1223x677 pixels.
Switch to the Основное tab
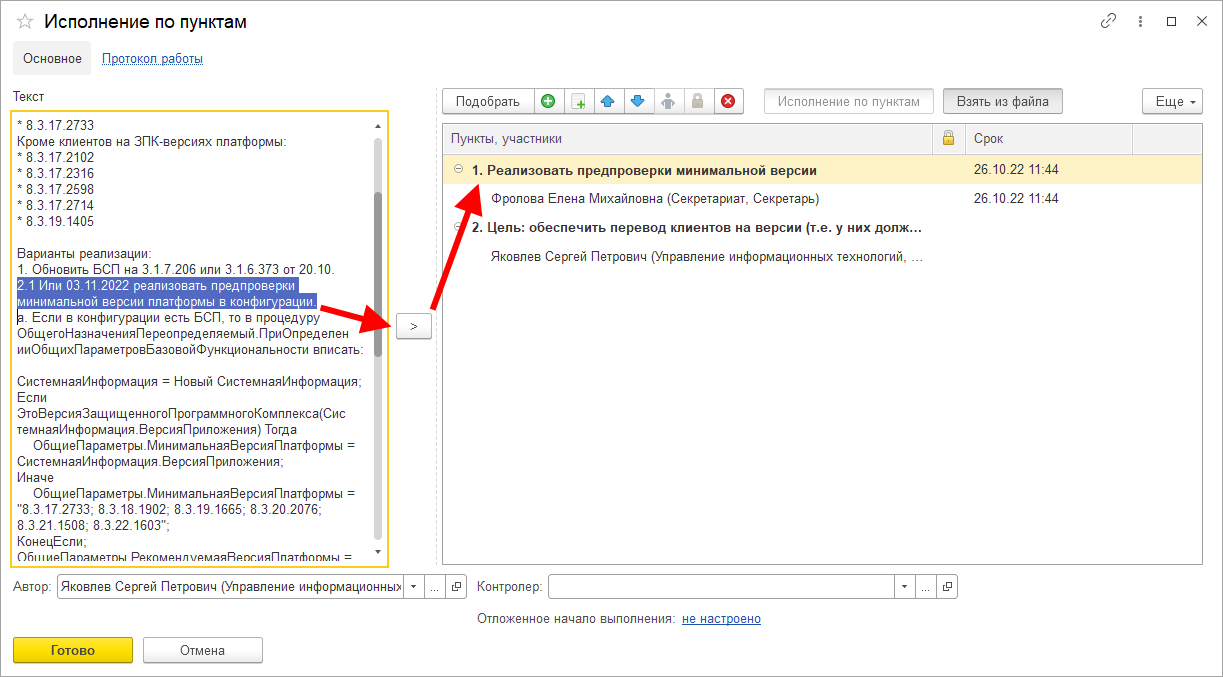(52, 59)
